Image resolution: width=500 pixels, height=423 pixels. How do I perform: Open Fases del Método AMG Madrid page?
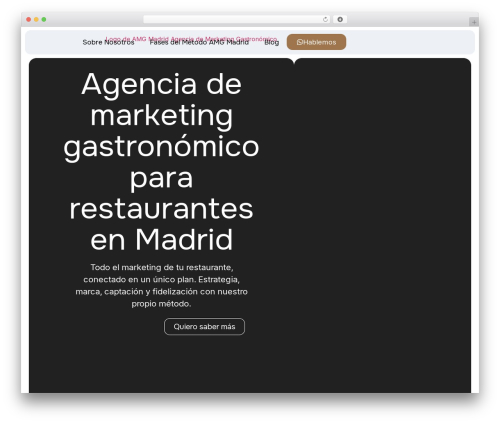click(x=199, y=42)
